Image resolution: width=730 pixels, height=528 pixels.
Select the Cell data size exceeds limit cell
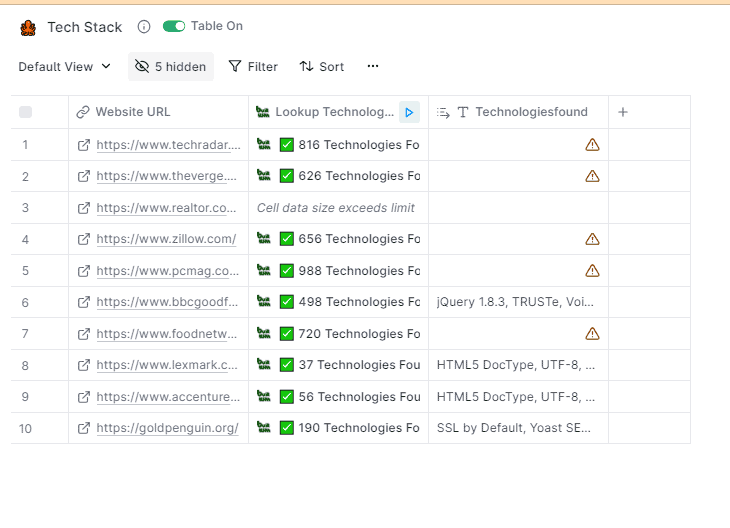[x=338, y=208]
